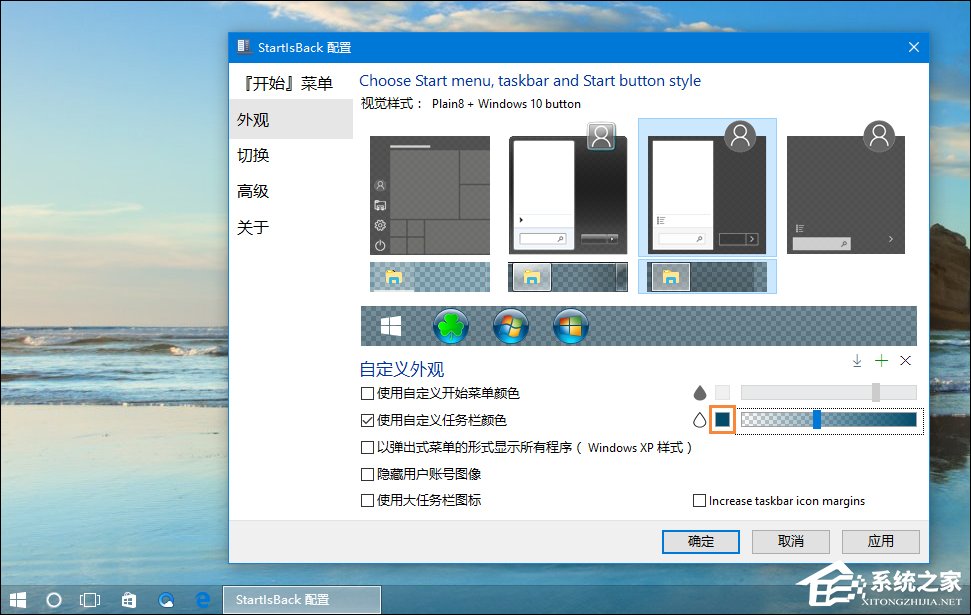
Task: Select the highlighted taskbar color swatch
Action: pos(723,419)
